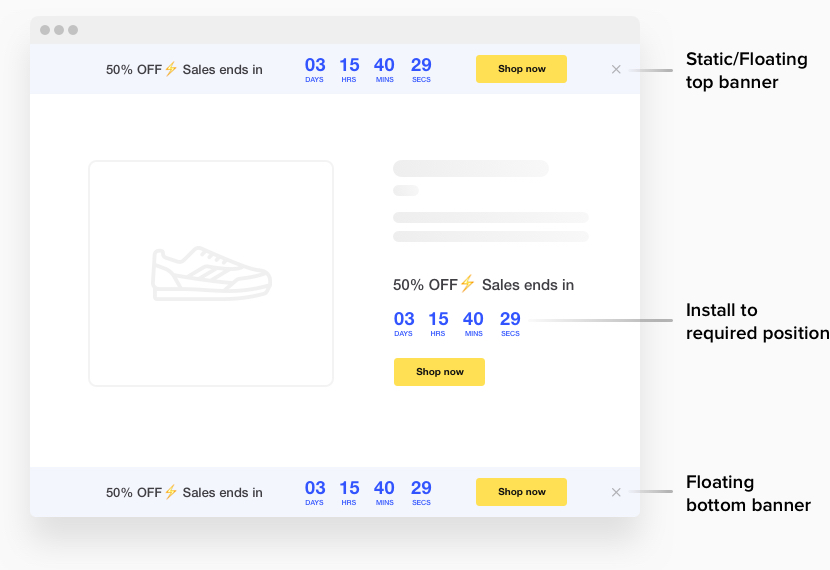
Task: Close the top banner with the X
Action: 616,69
